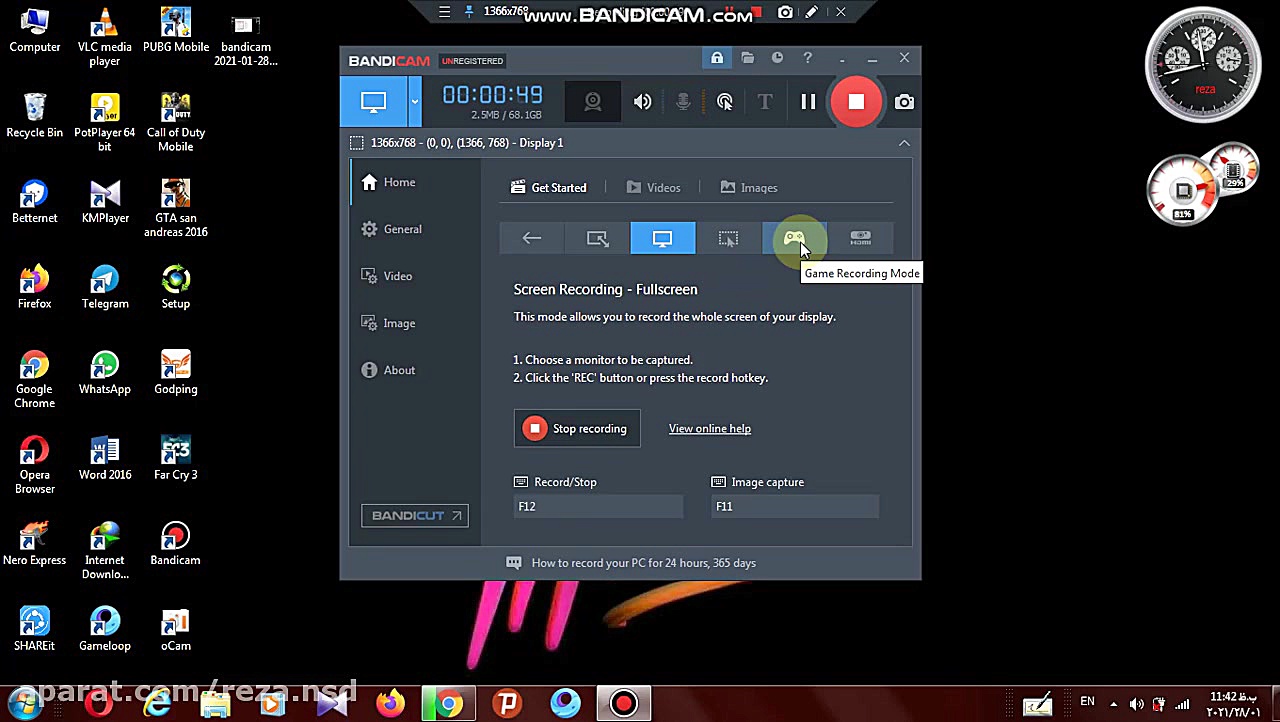This screenshot has width=1280, height=722.
Task: Toggle the microphone recording icon
Action: [683, 102]
